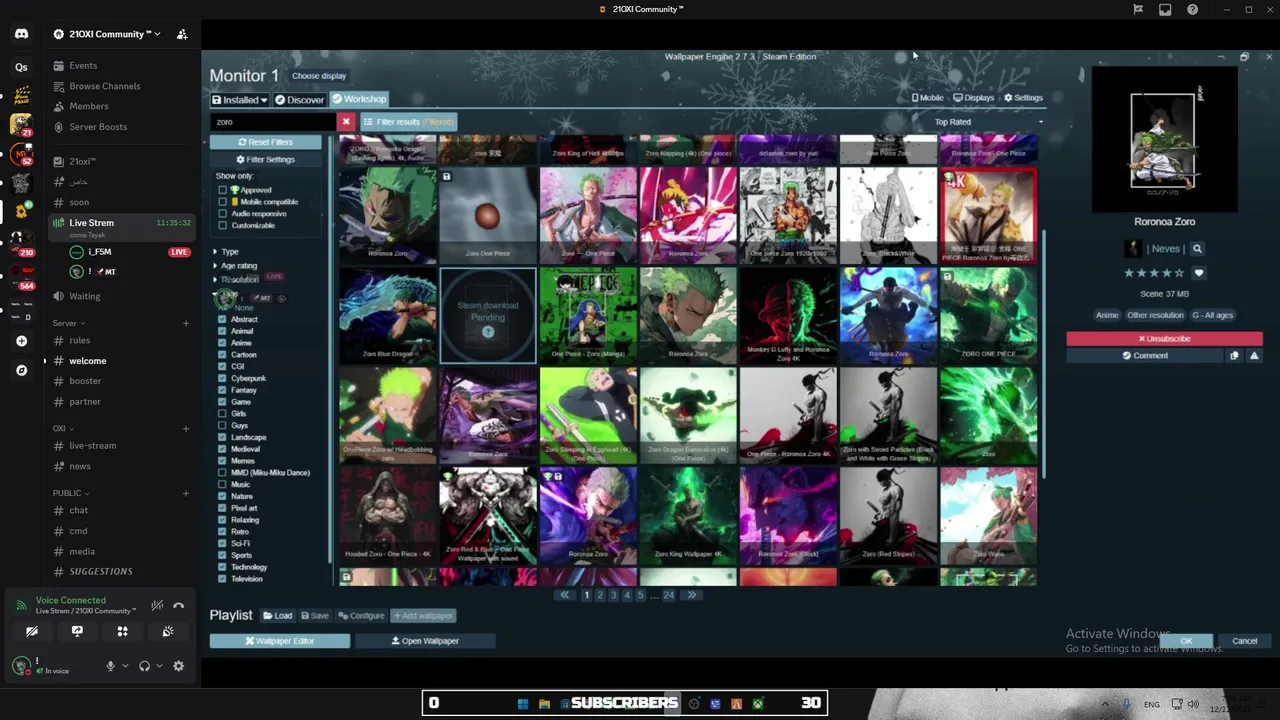Expand the Type filter section
1280x720 pixels.
(x=227, y=252)
